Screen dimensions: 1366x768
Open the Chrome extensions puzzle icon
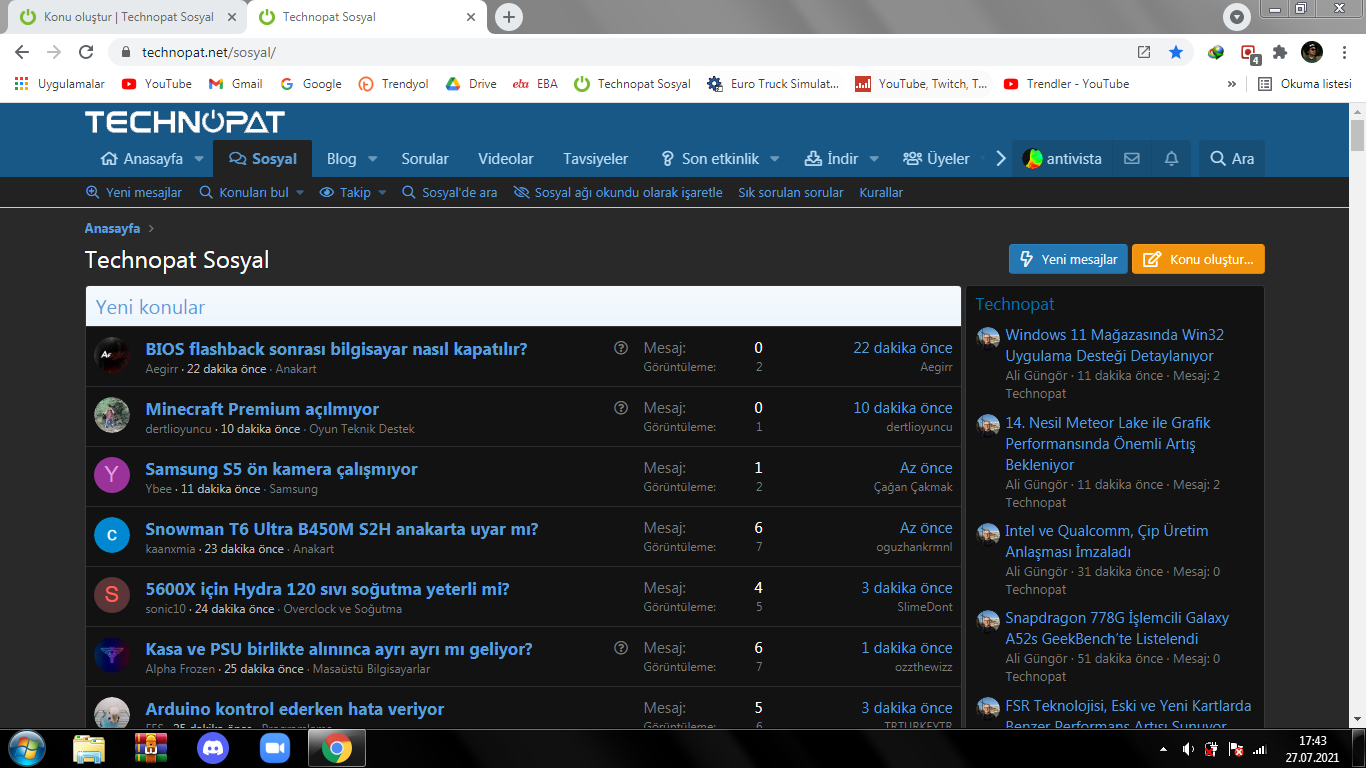[1279, 52]
